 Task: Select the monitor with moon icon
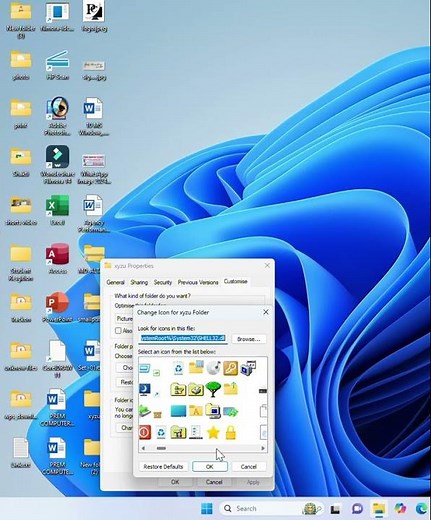(145, 389)
